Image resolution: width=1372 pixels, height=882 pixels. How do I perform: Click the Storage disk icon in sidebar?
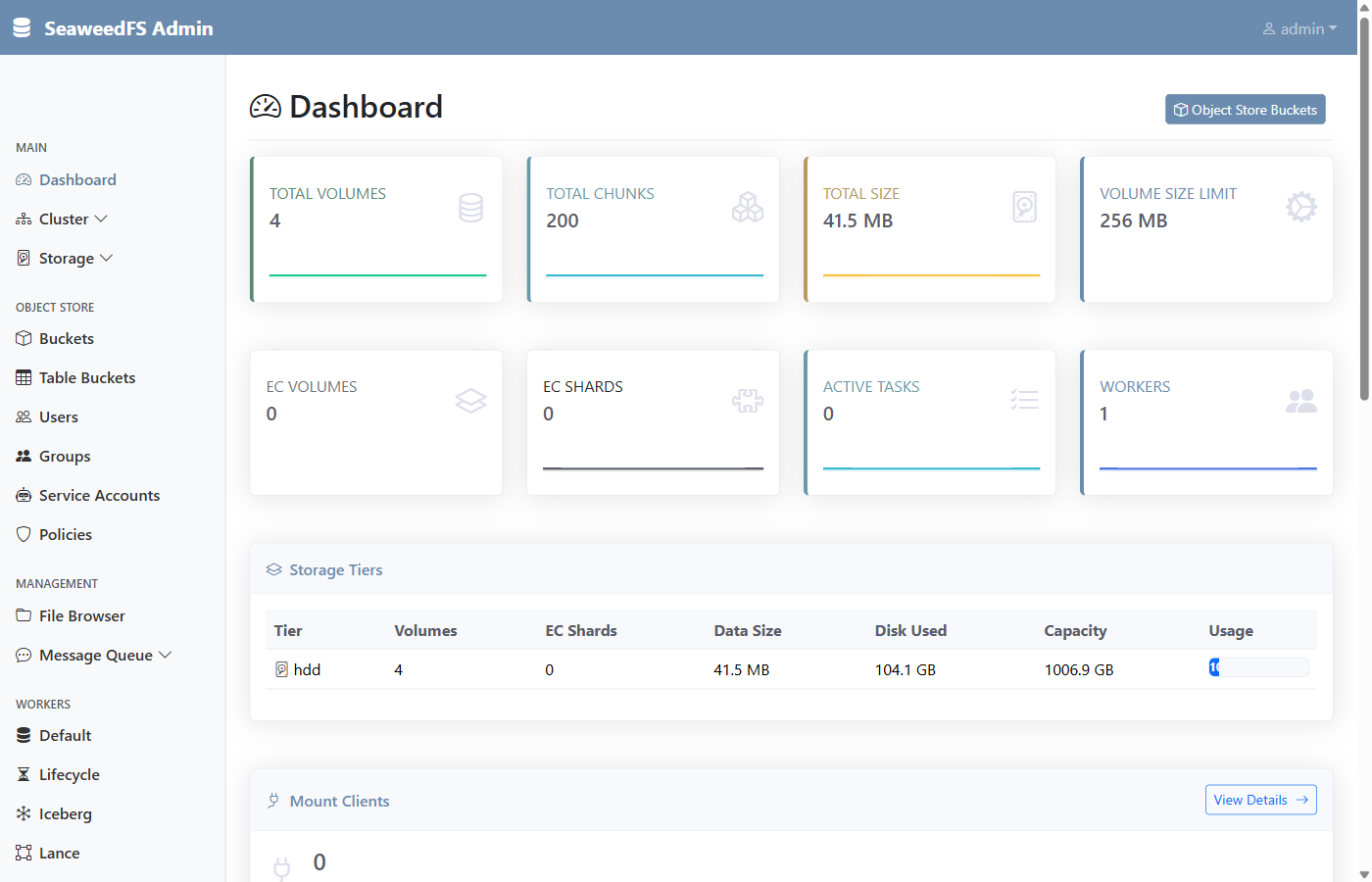(24, 259)
